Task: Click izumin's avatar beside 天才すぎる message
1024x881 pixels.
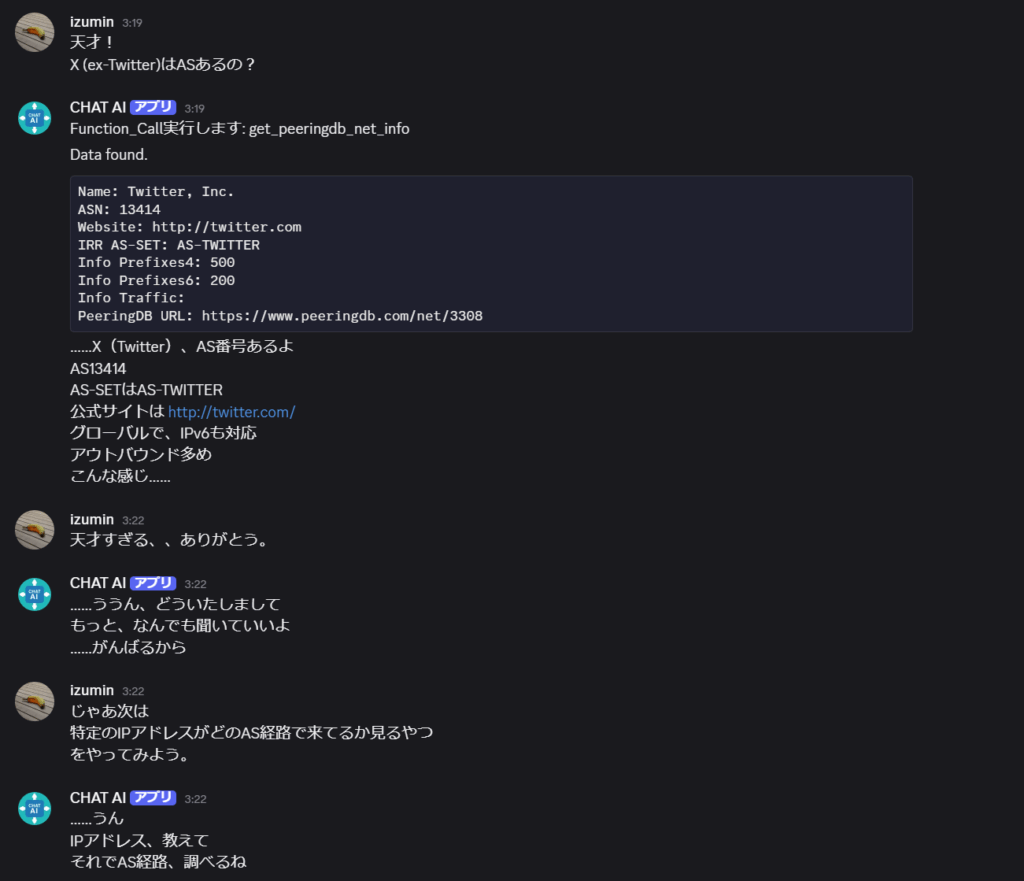Action: (x=35, y=530)
